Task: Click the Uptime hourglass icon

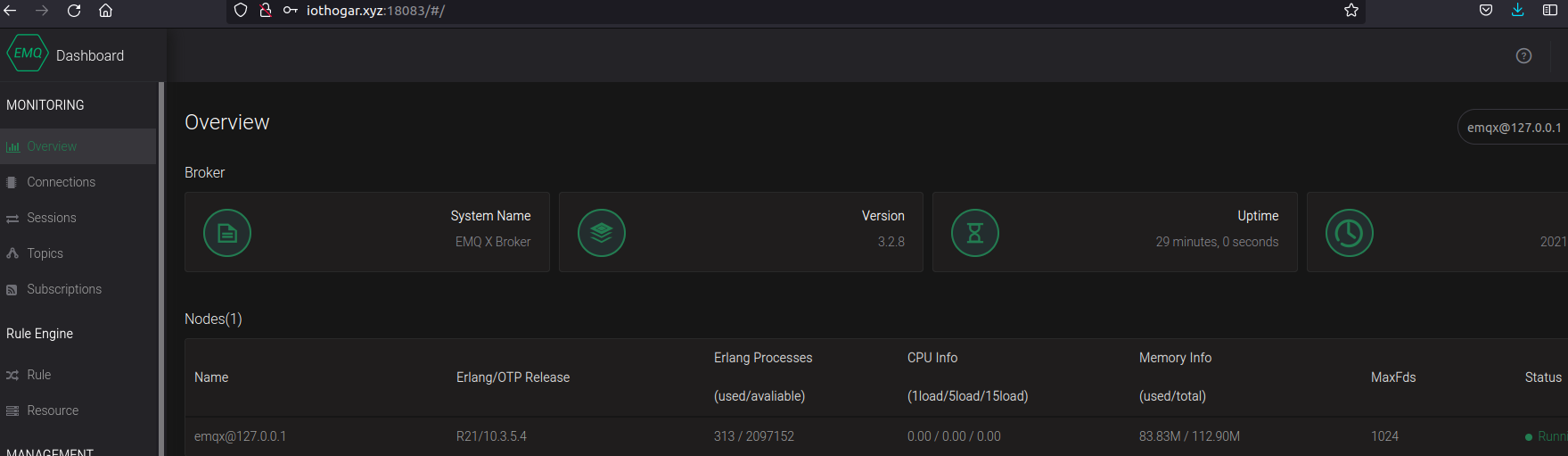Action: 975,233
